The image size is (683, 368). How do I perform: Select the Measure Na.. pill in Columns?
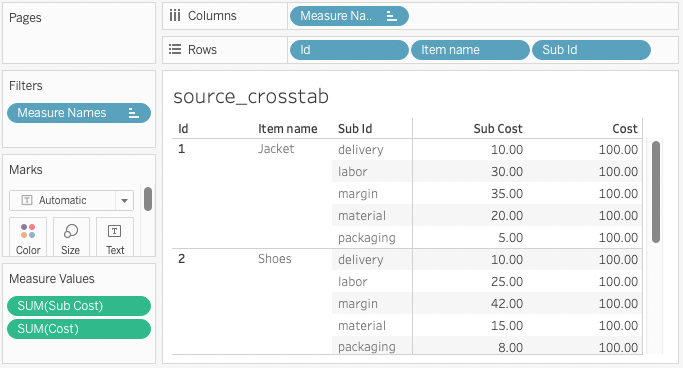pyautogui.click(x=349, y=16)
